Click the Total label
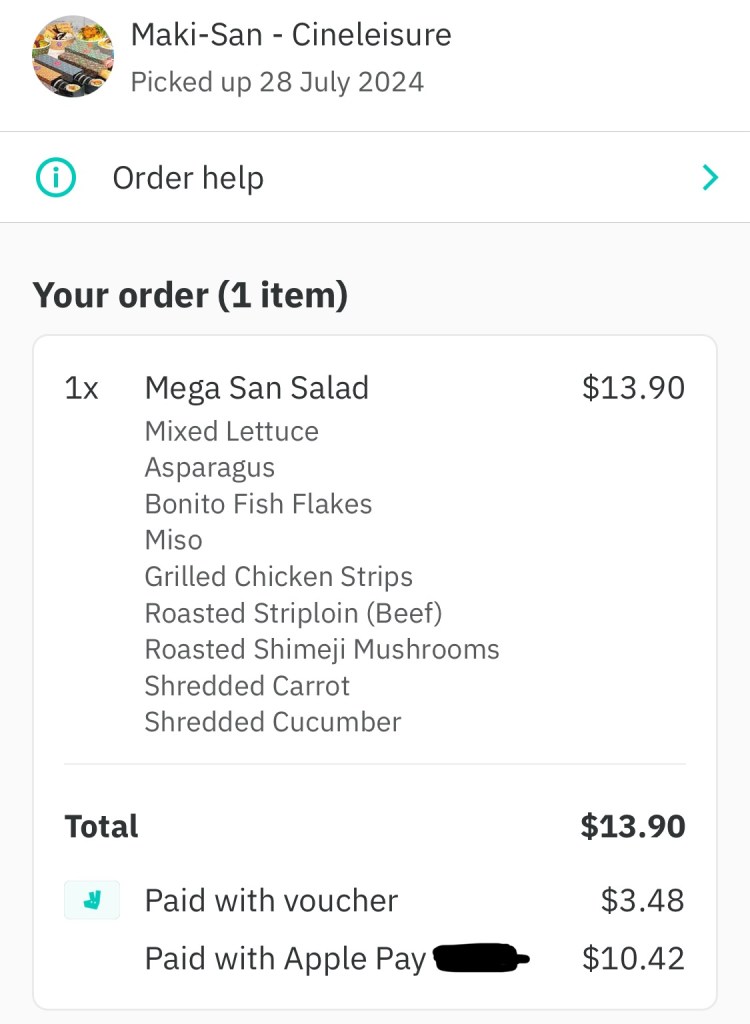750x1024 pixels. click(x=102, y=826)
